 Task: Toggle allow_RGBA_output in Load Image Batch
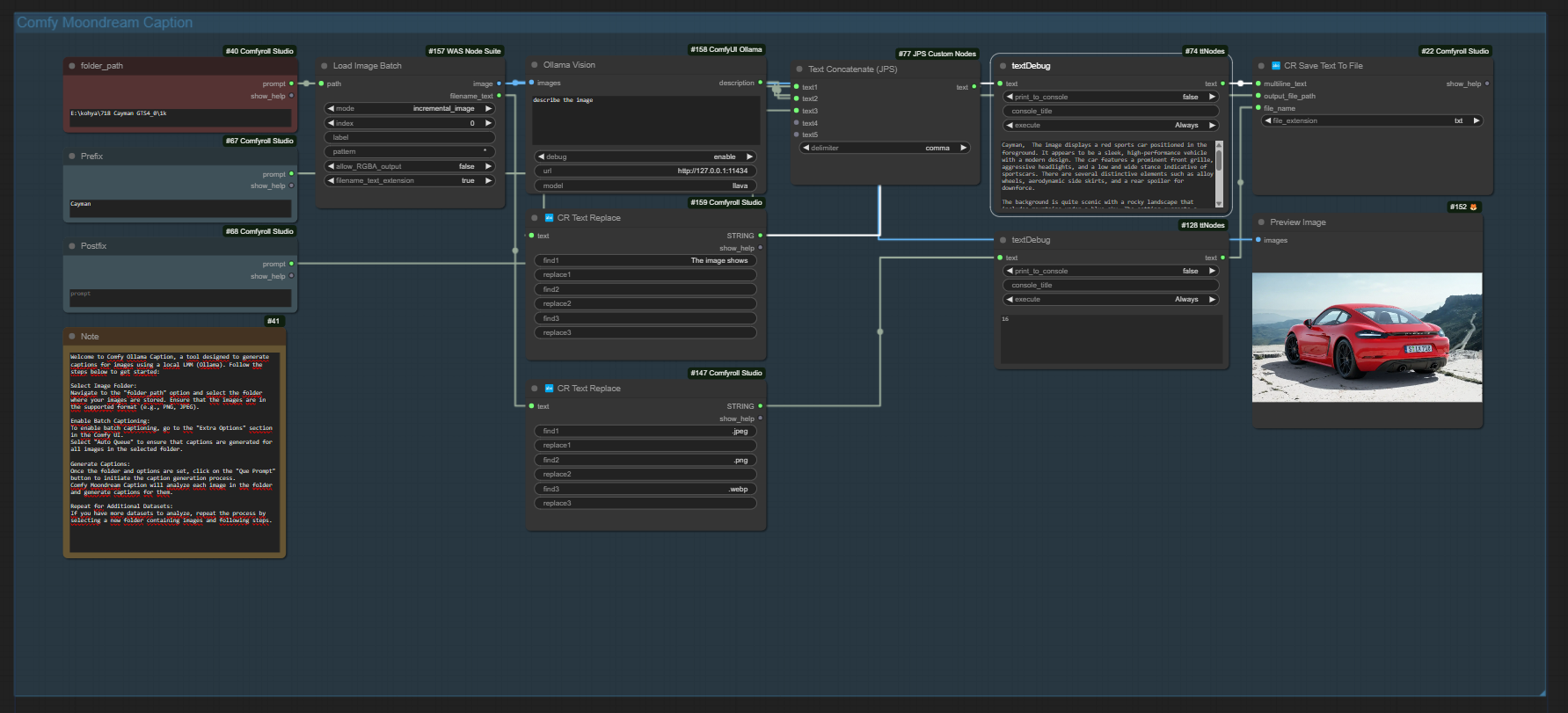coord(410,166)
